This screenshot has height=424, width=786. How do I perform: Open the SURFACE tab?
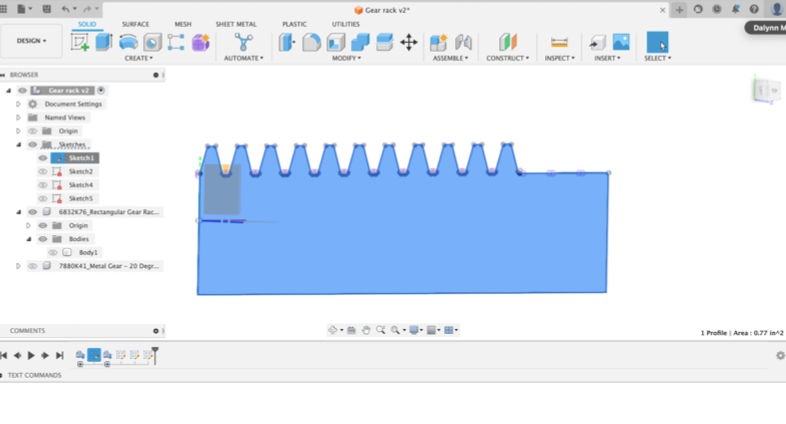point(135,24)
